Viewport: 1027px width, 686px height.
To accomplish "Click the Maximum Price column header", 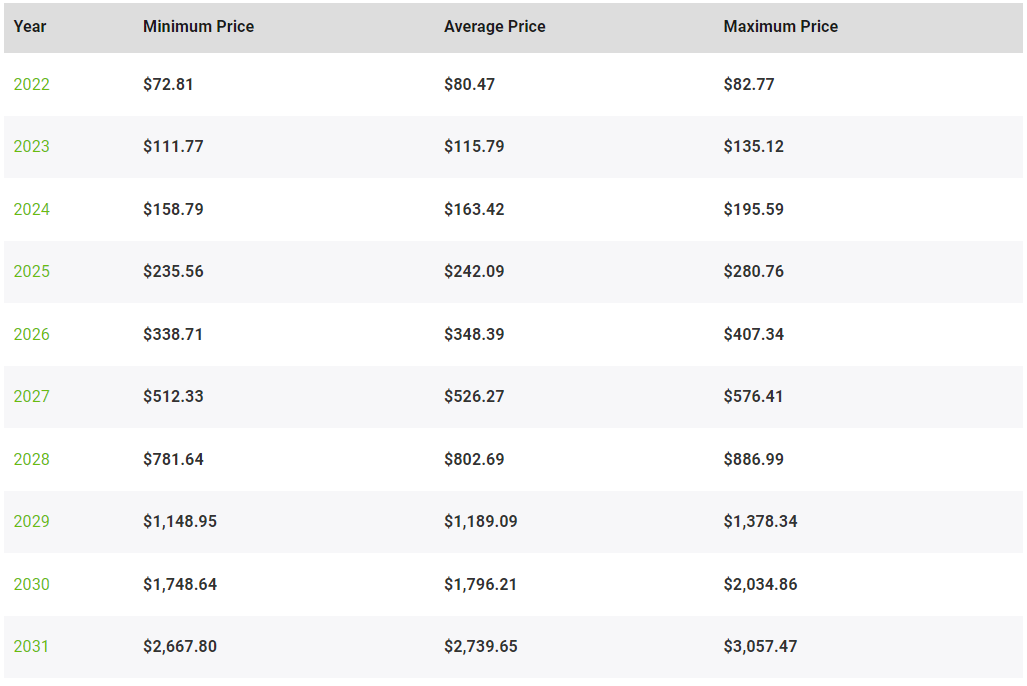I will pos(781,27).
